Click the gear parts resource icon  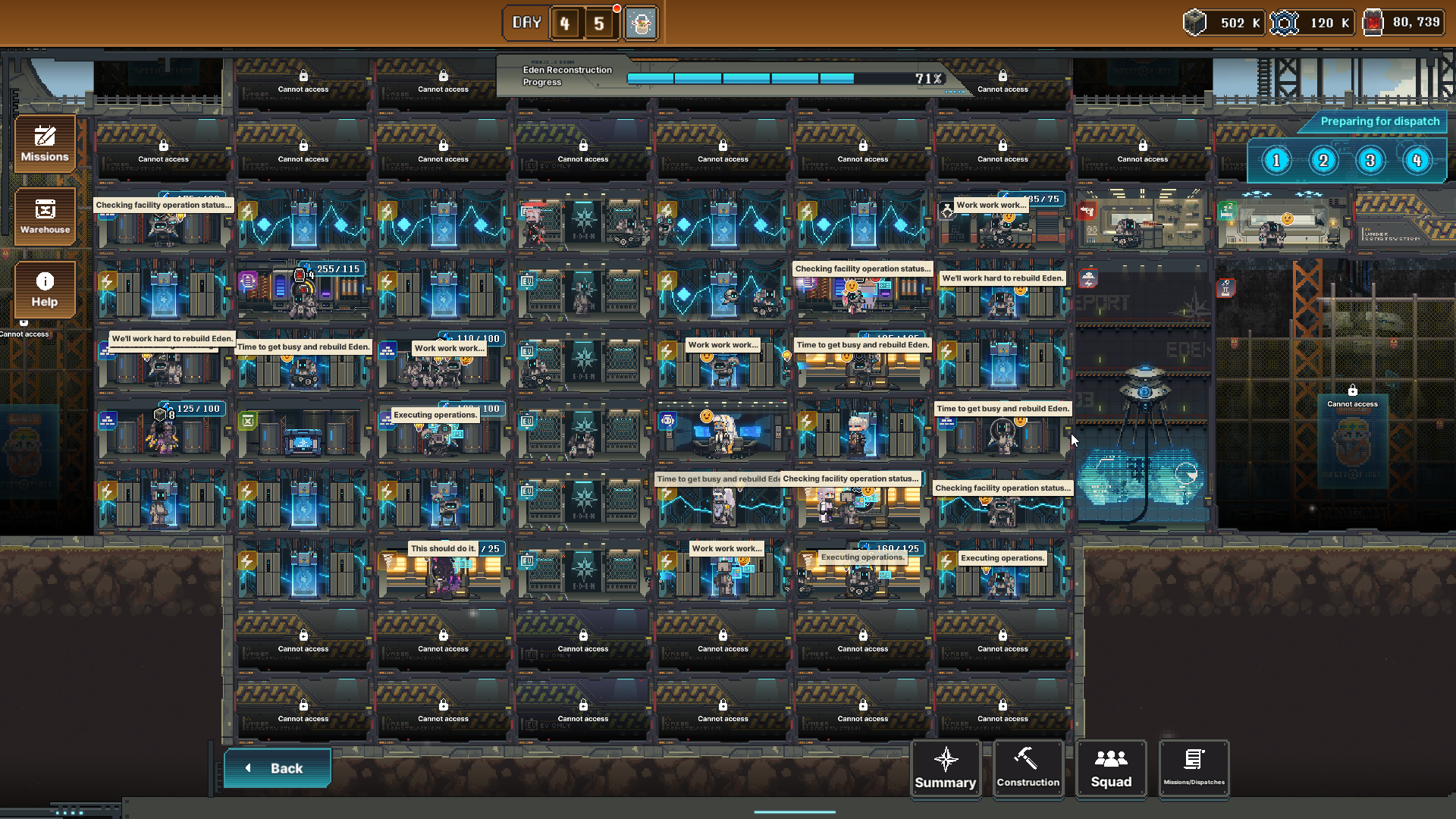1284,23
